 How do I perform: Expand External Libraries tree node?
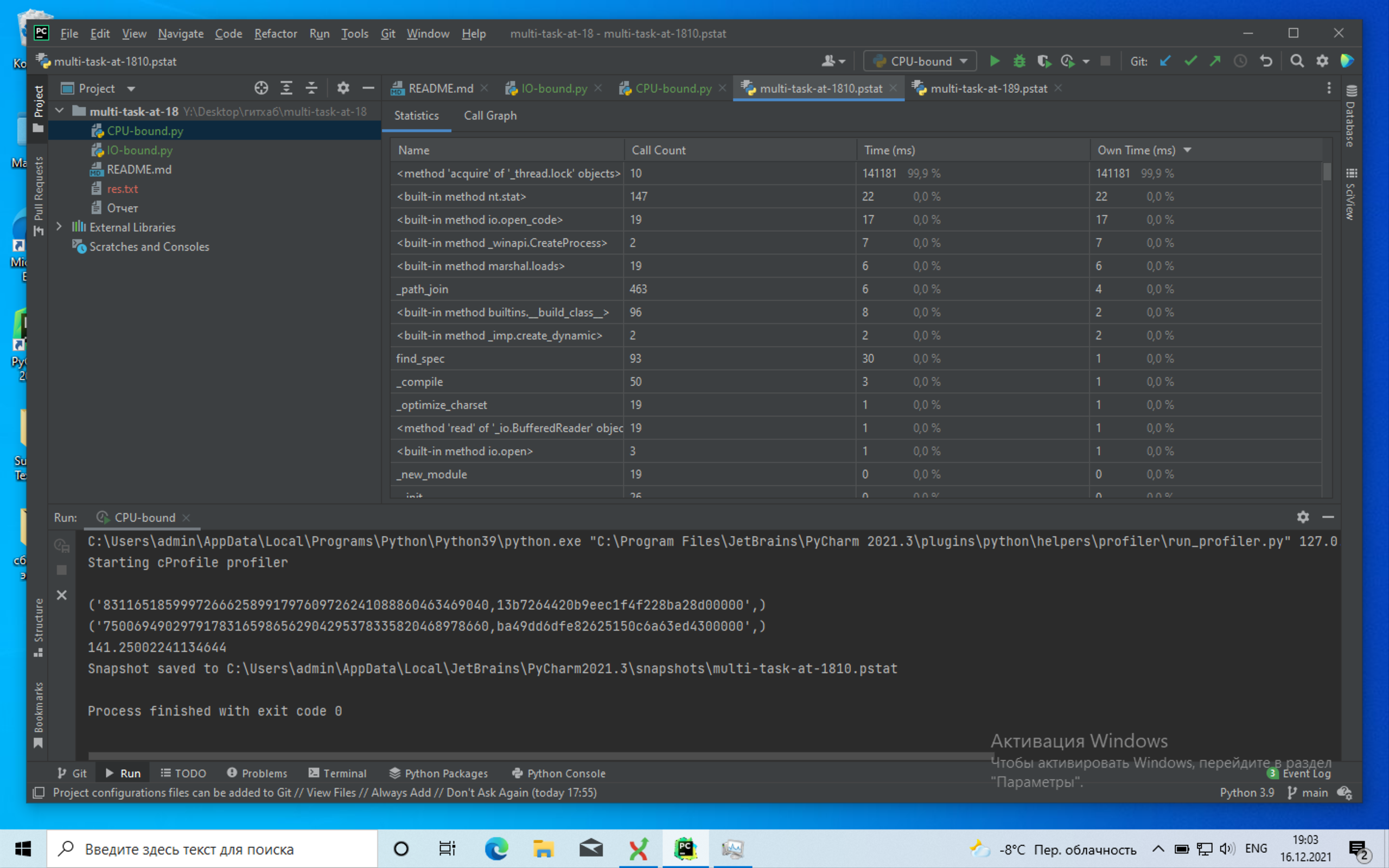coord(59,227)
